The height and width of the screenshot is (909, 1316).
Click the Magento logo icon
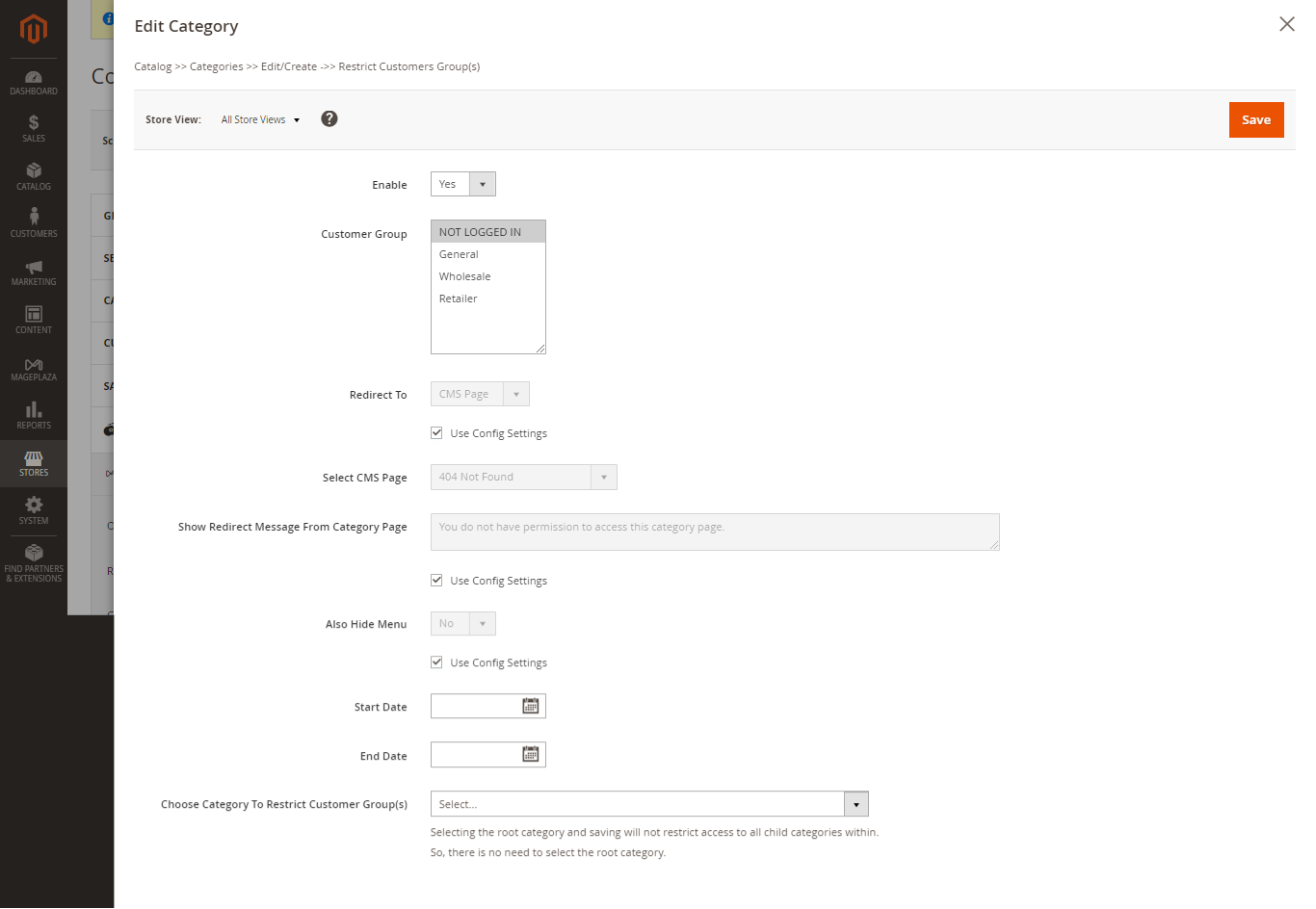34,29
